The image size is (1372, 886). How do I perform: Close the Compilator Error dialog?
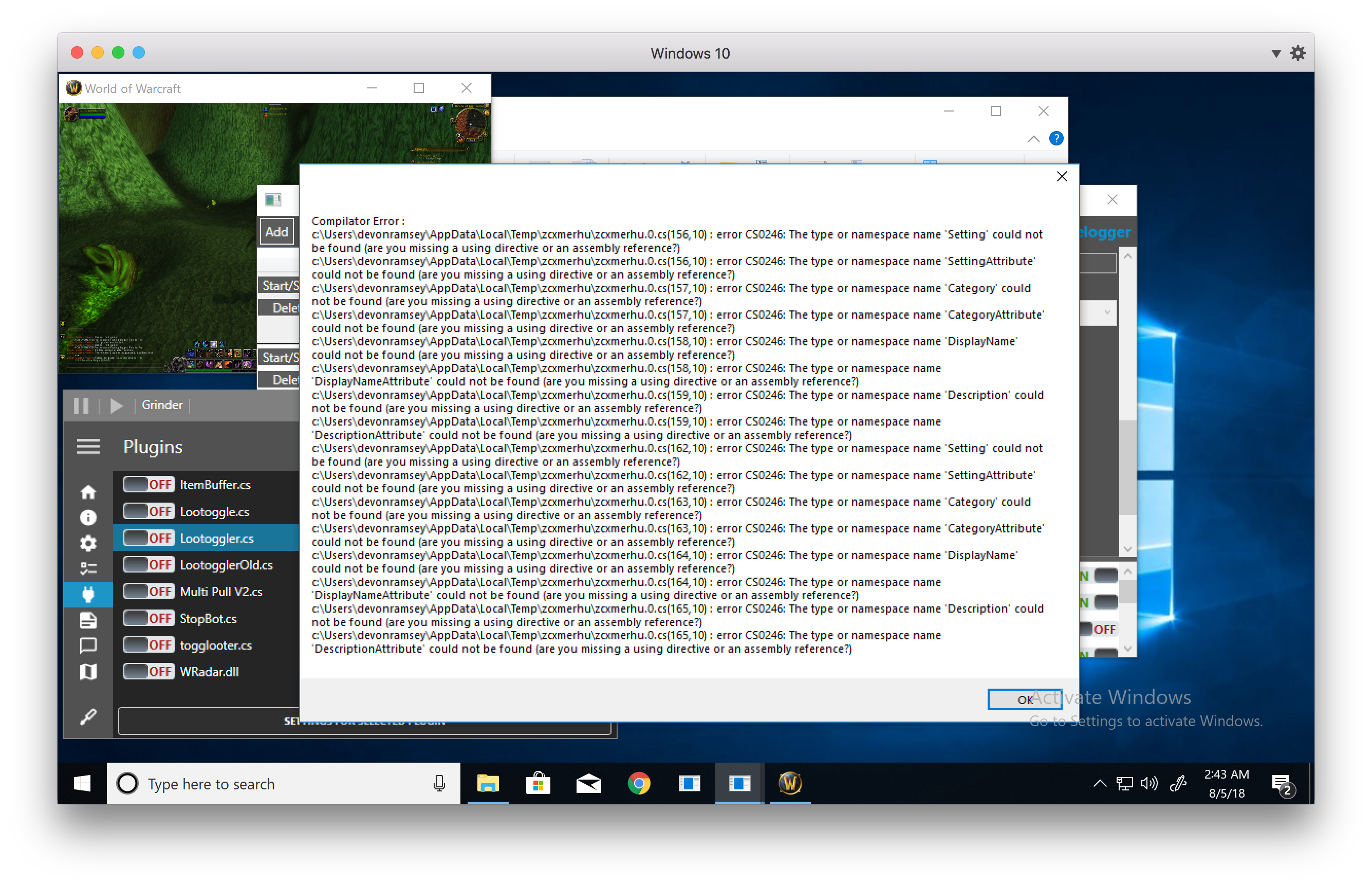[1062, 177]
